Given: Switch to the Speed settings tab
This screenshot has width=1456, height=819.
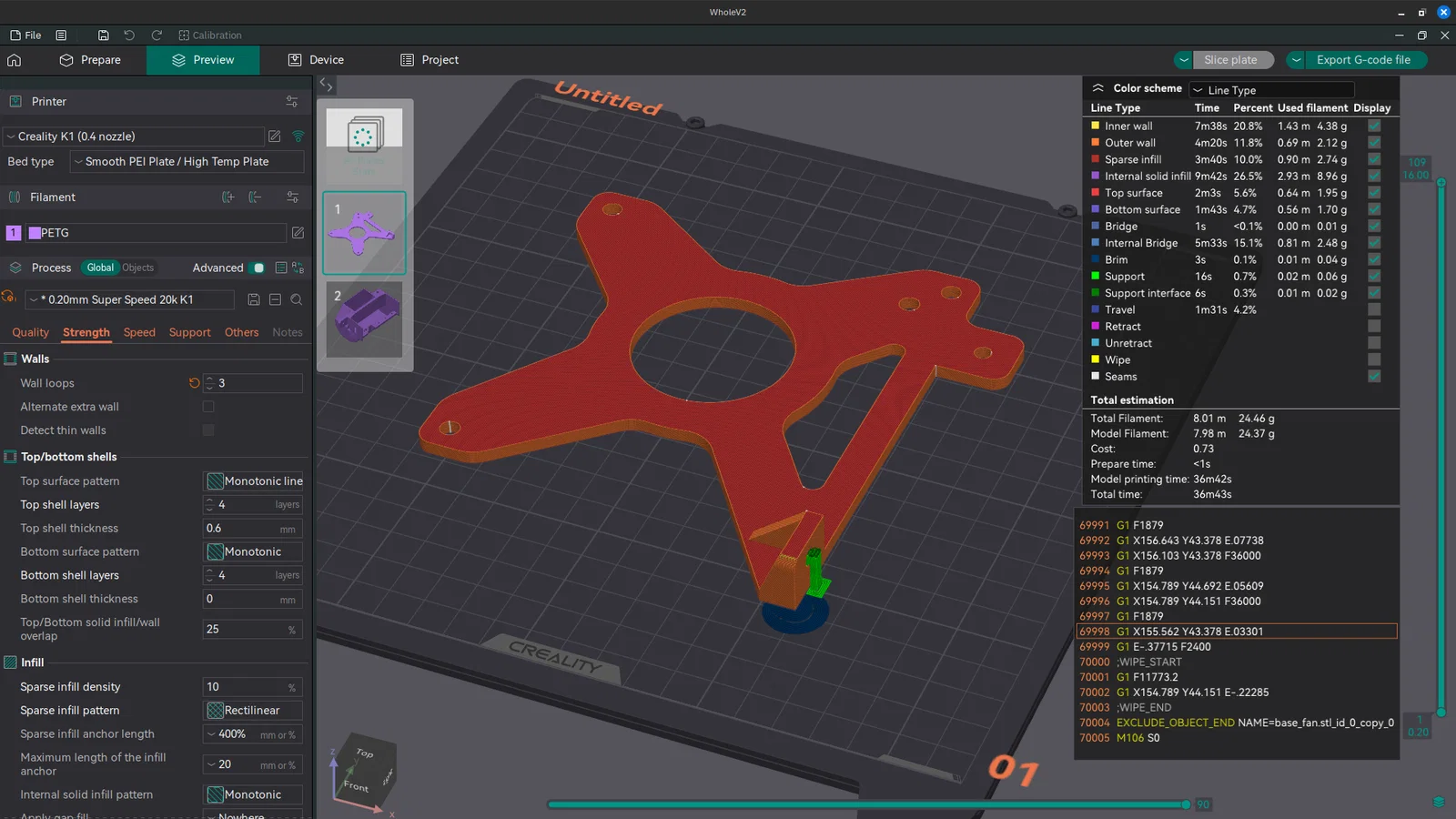Looking at the screenshot, I should click(139, 332).
